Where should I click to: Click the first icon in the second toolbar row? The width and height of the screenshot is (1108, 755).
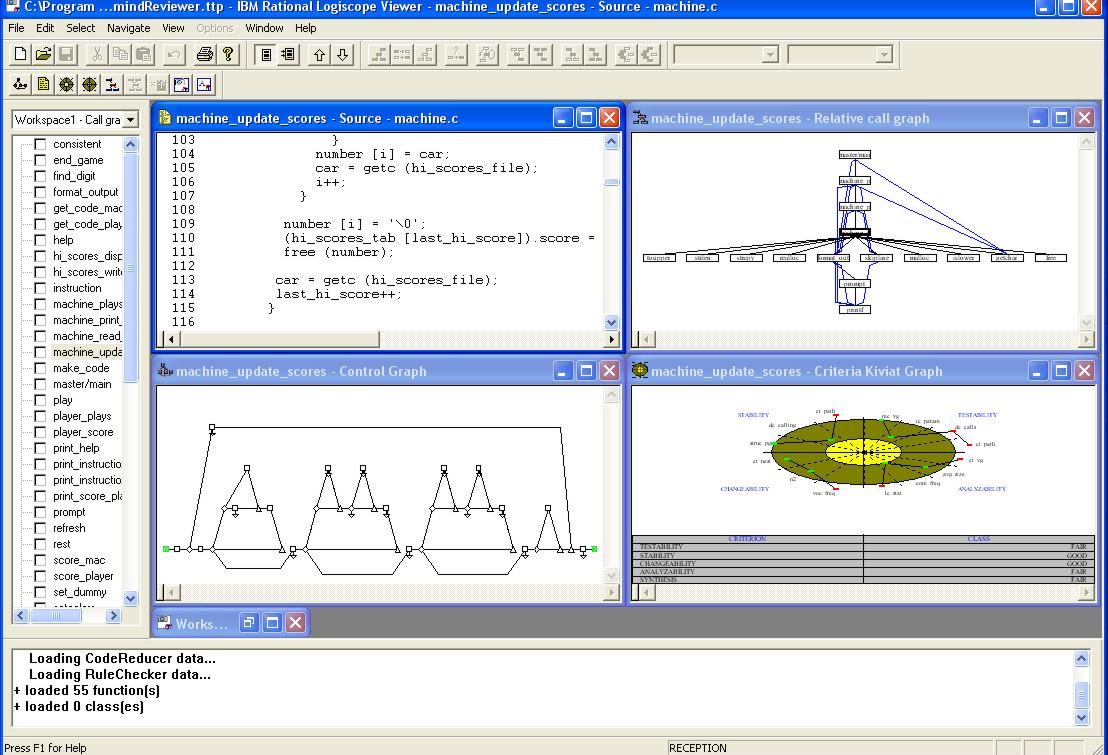[20, 85]
